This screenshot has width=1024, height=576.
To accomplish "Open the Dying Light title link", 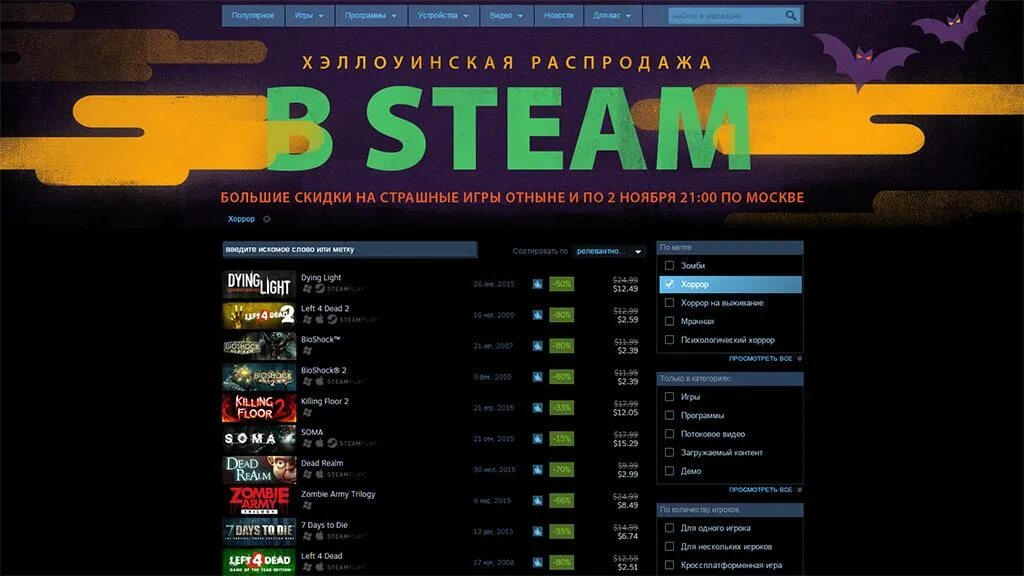I will click(x=321, y=278).
